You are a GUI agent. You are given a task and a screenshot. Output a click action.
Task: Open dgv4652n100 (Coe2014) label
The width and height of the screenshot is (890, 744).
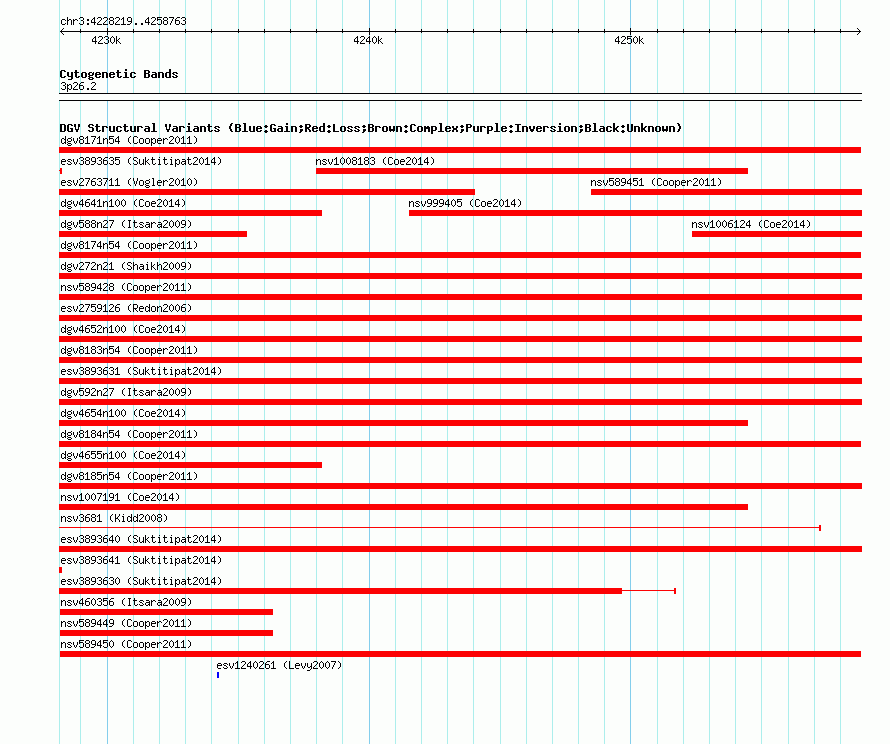(123, 329)
